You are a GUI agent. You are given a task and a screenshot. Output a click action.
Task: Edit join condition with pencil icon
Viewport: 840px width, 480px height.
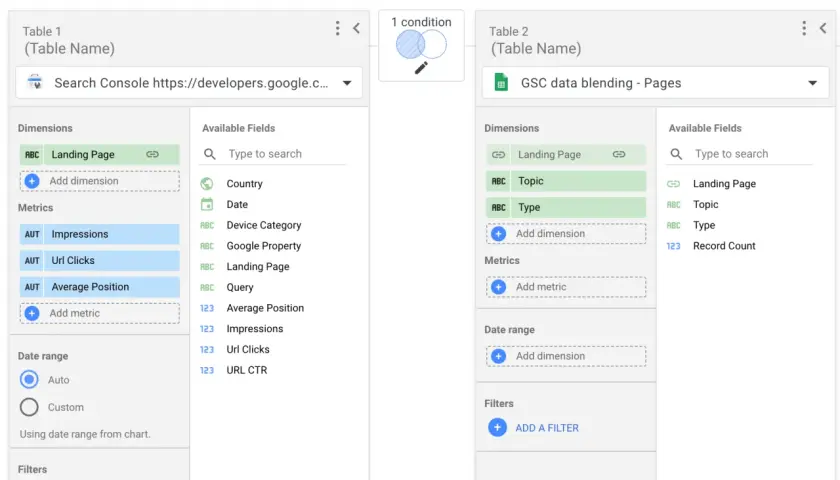421,68
